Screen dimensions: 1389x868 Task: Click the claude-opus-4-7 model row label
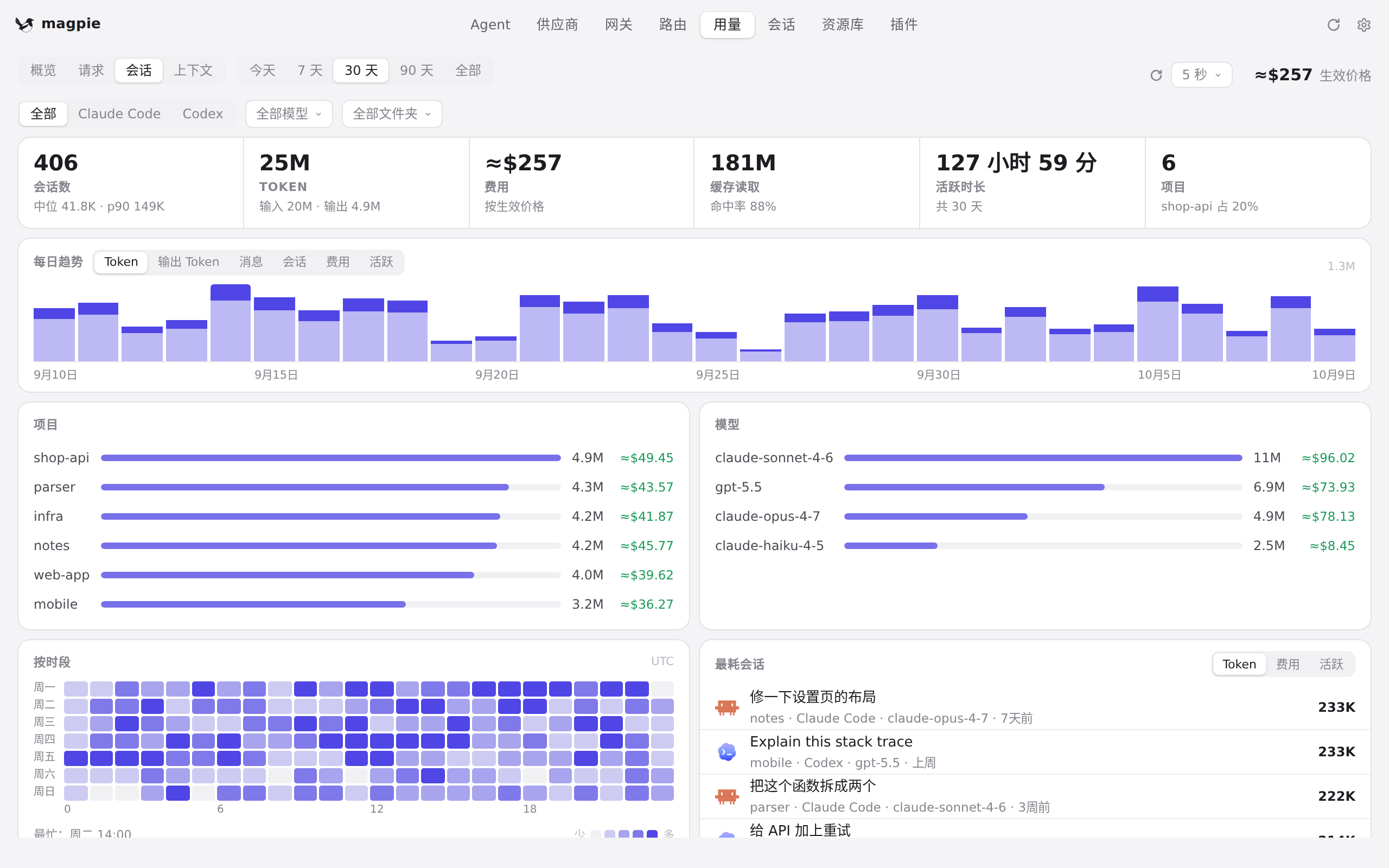pyautogui.click(x=767, y=516)
